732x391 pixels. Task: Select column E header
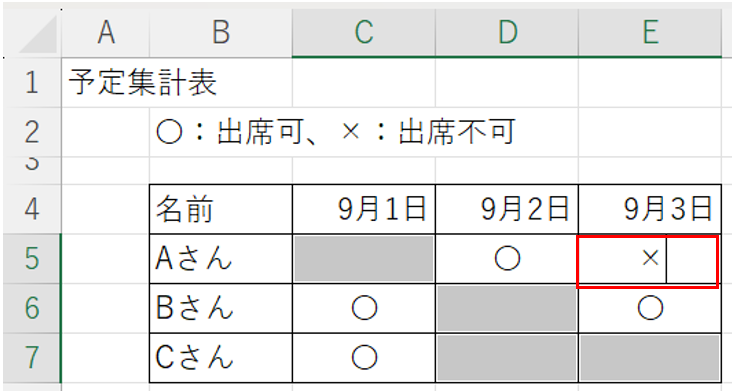(650, 33)
